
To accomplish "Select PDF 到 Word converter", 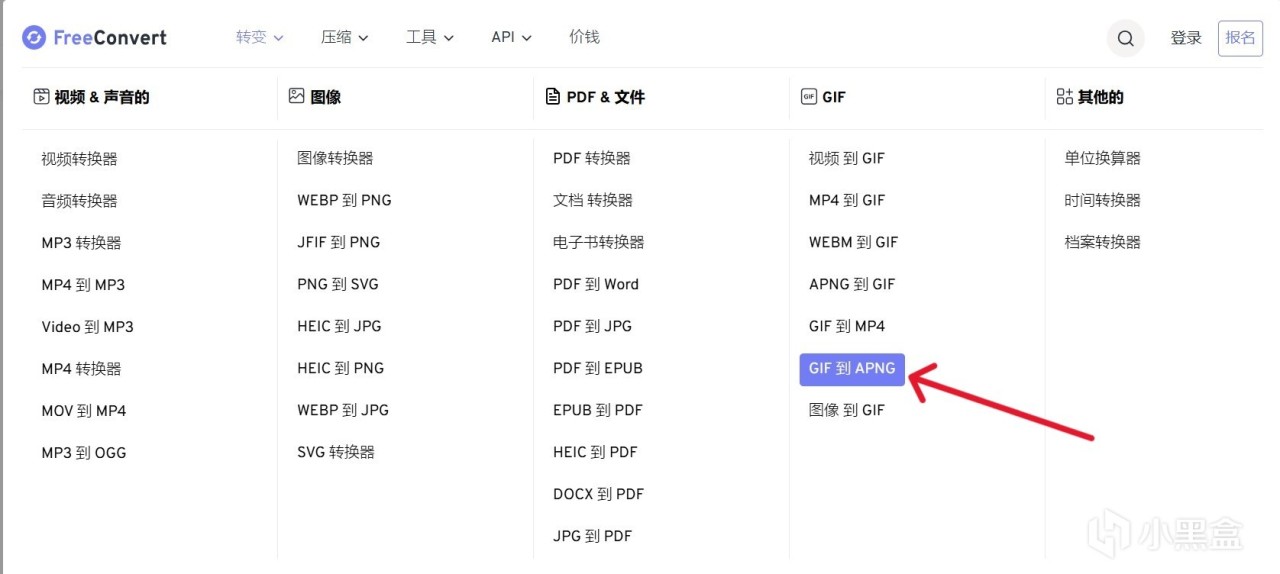I will [595, 284].
